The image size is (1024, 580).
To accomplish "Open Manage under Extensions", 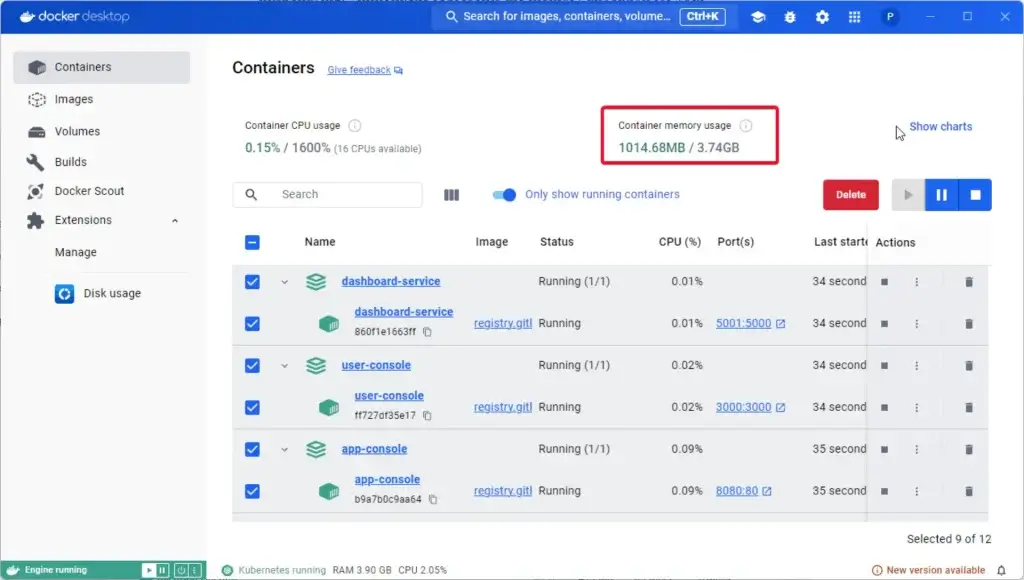I will pyautogui.click(x=76, y=252).
